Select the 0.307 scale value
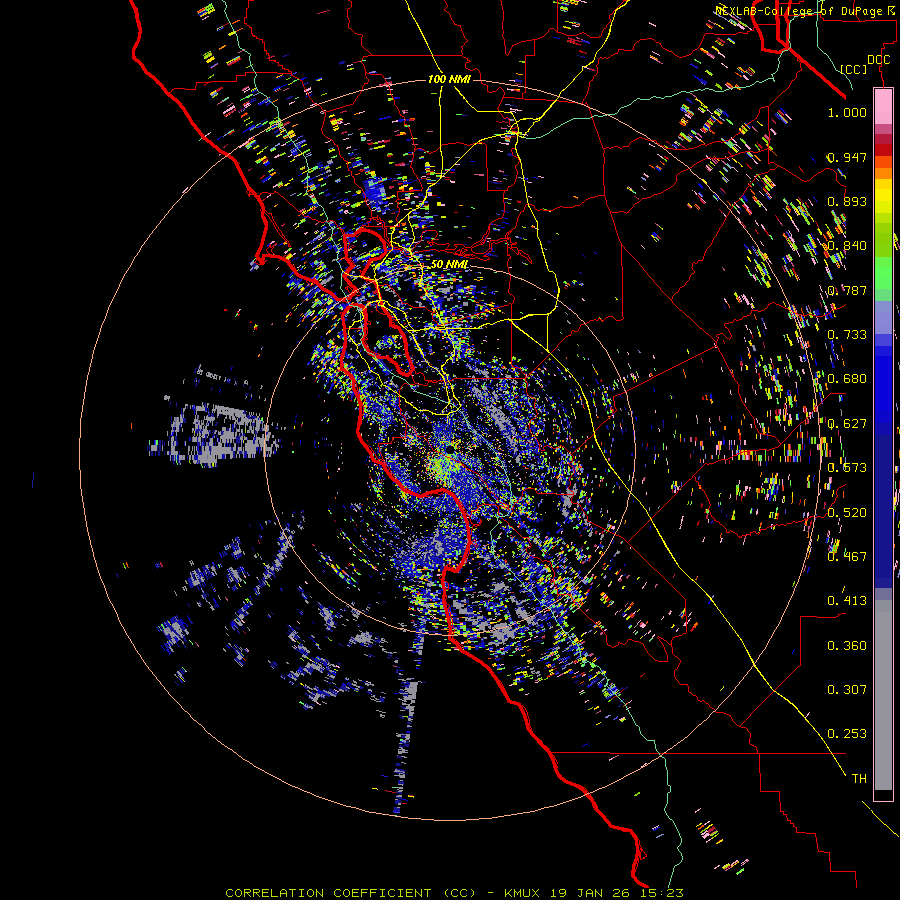Viewport: 900px width, 900px height. pos(847,690)
